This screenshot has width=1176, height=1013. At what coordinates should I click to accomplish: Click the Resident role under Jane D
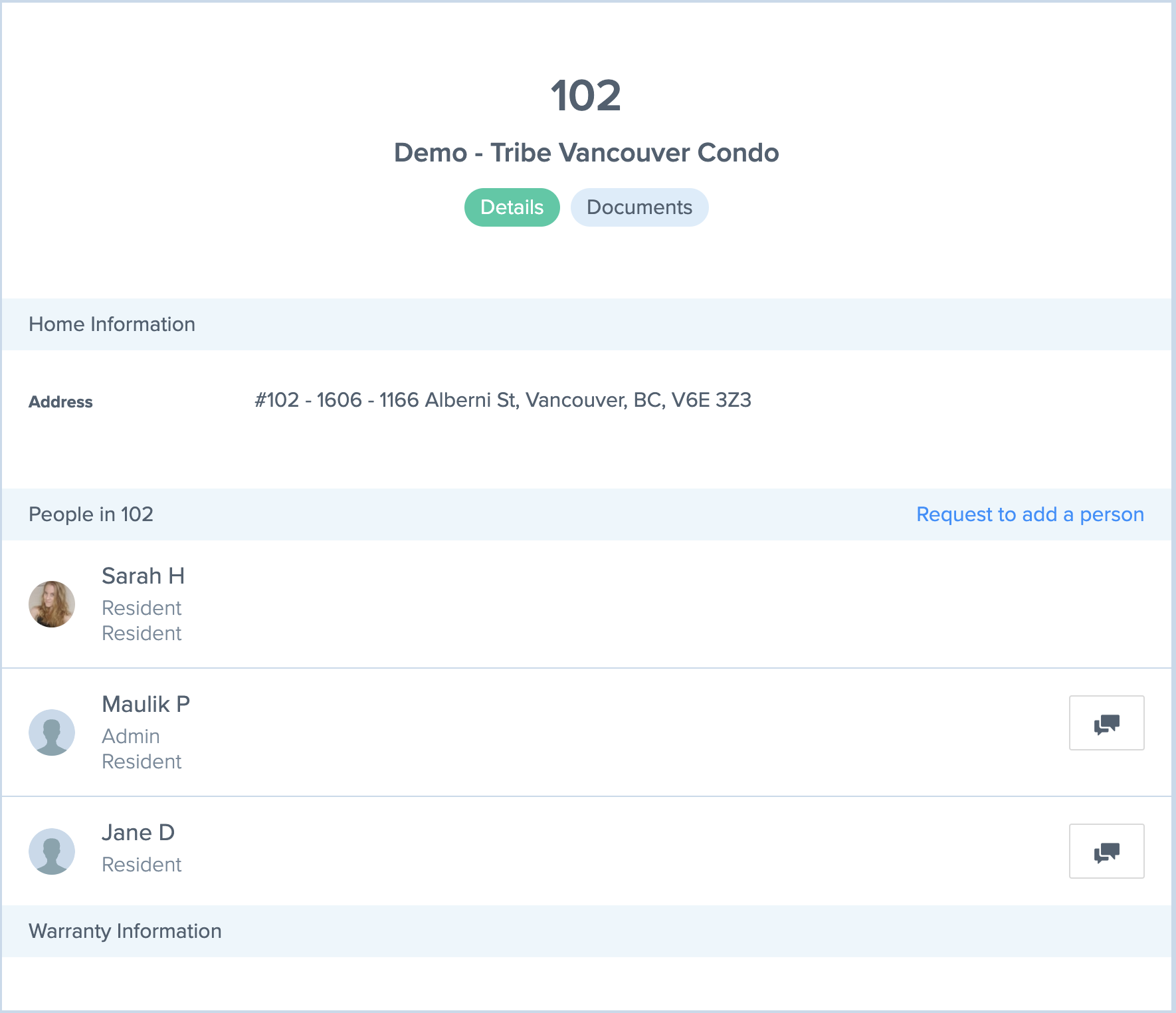point(142,865)
